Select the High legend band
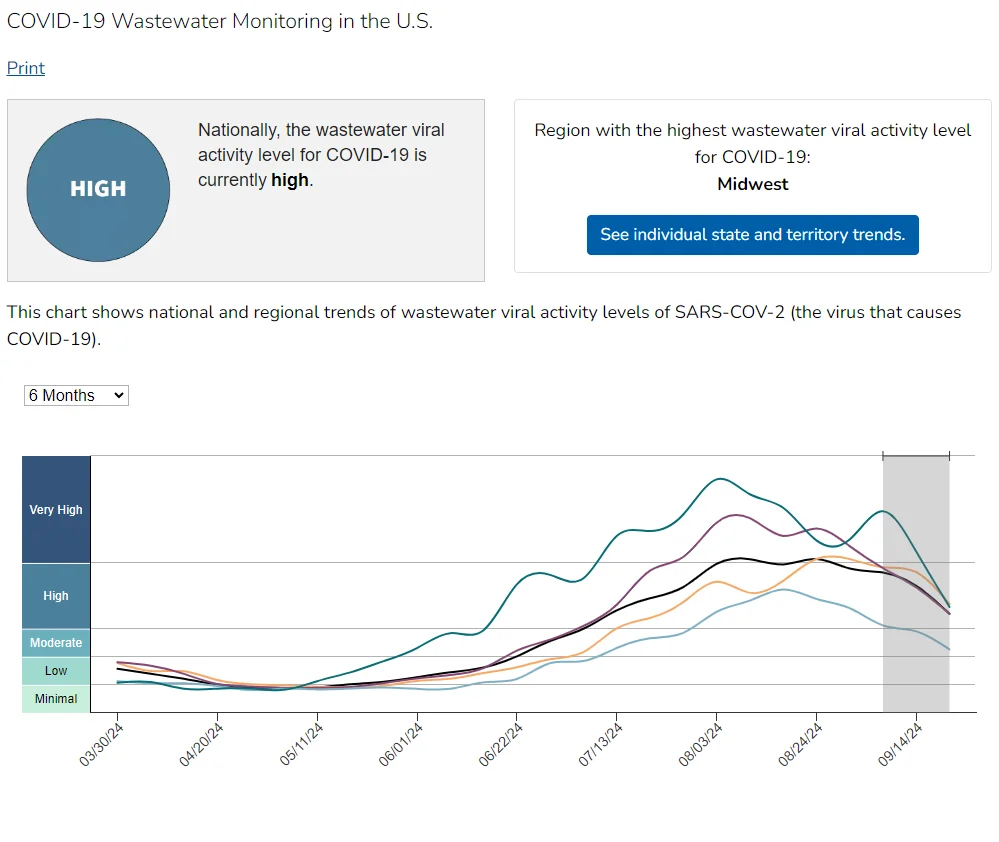The width and height of the screenshot is (999, 842). tap(56, 596)
